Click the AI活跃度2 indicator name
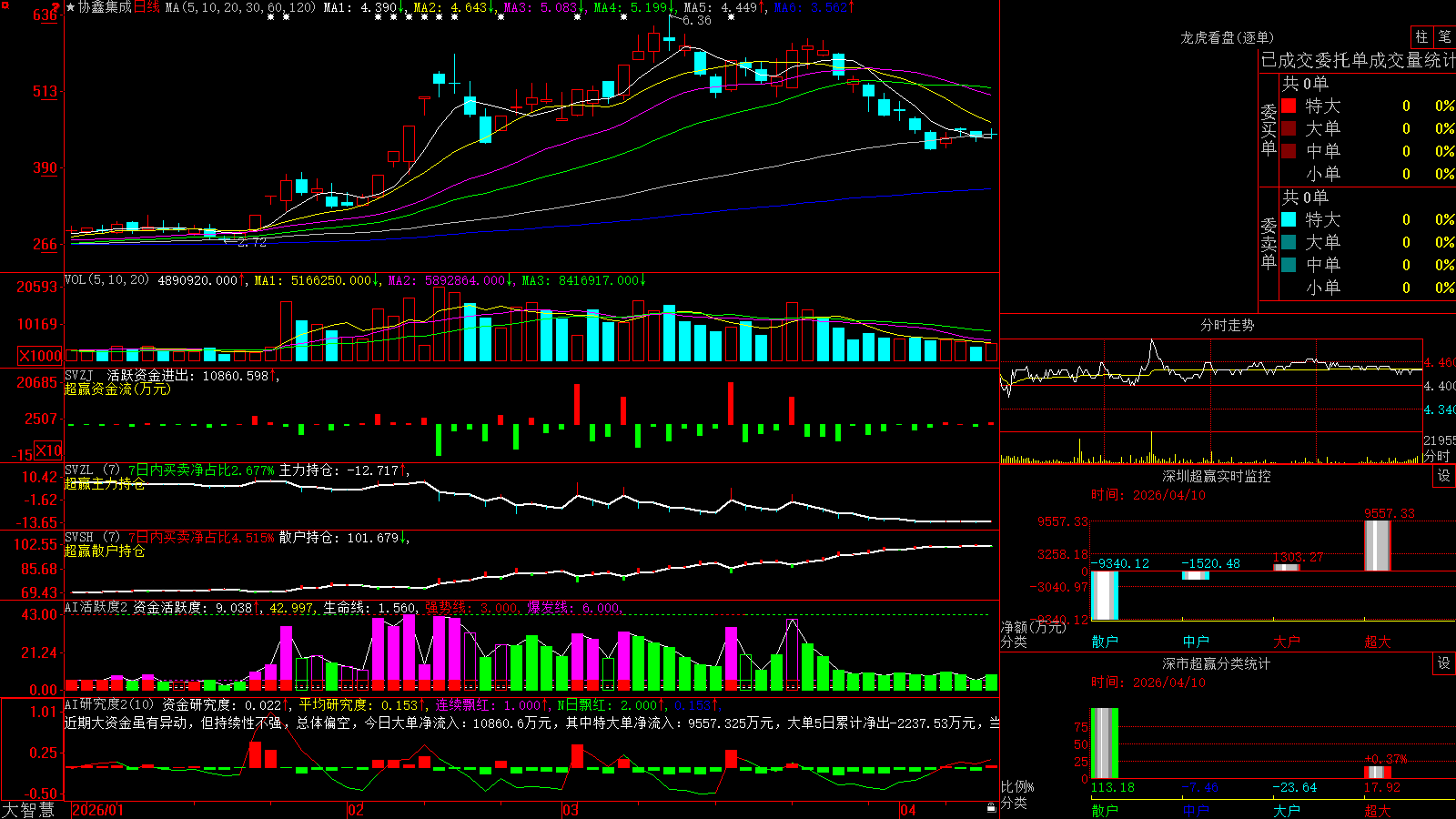This screenshot has width=1456, height=819. (x=96, y=607)
